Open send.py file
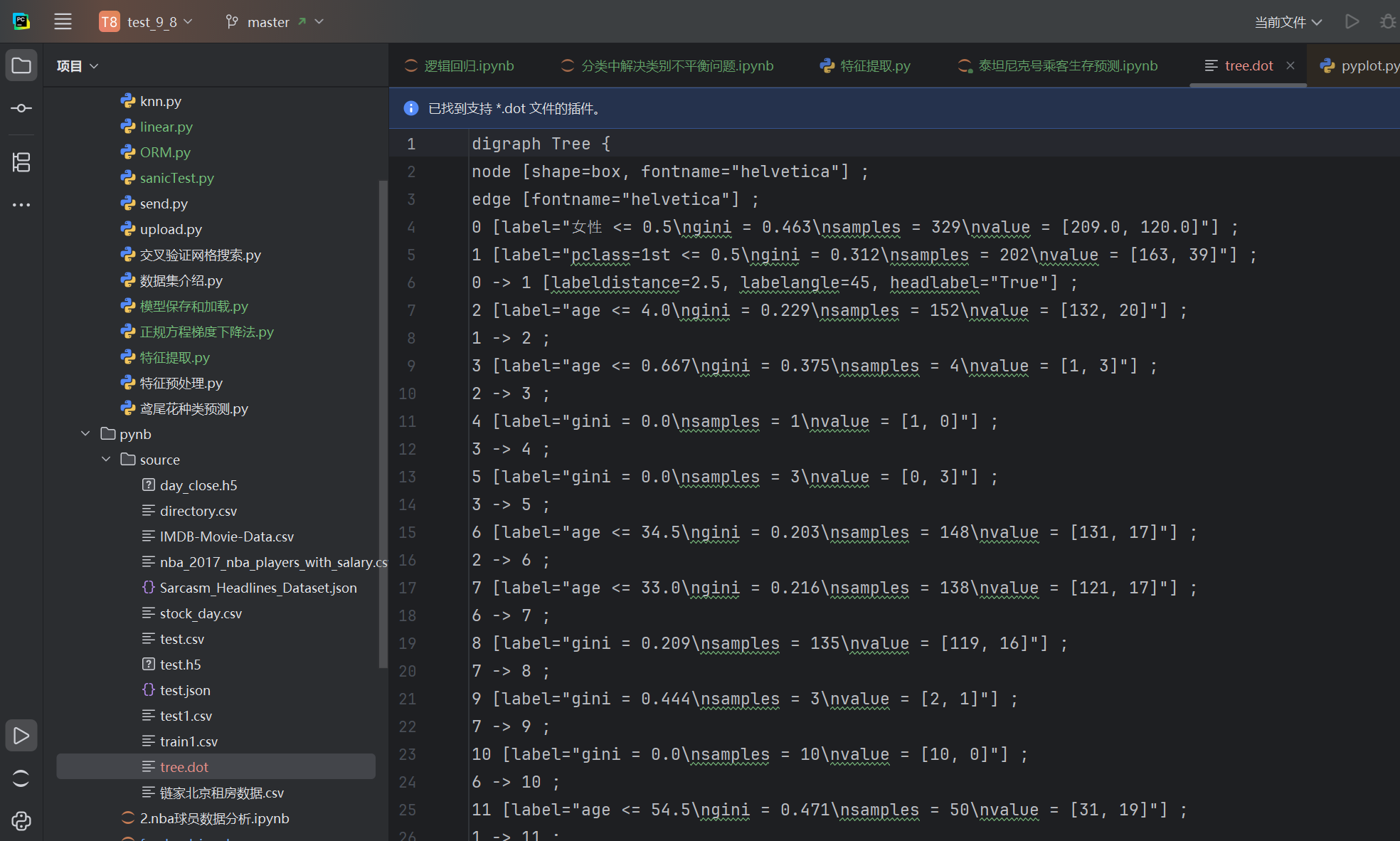Screen dimensions: 1400x841 click(164, 203)
